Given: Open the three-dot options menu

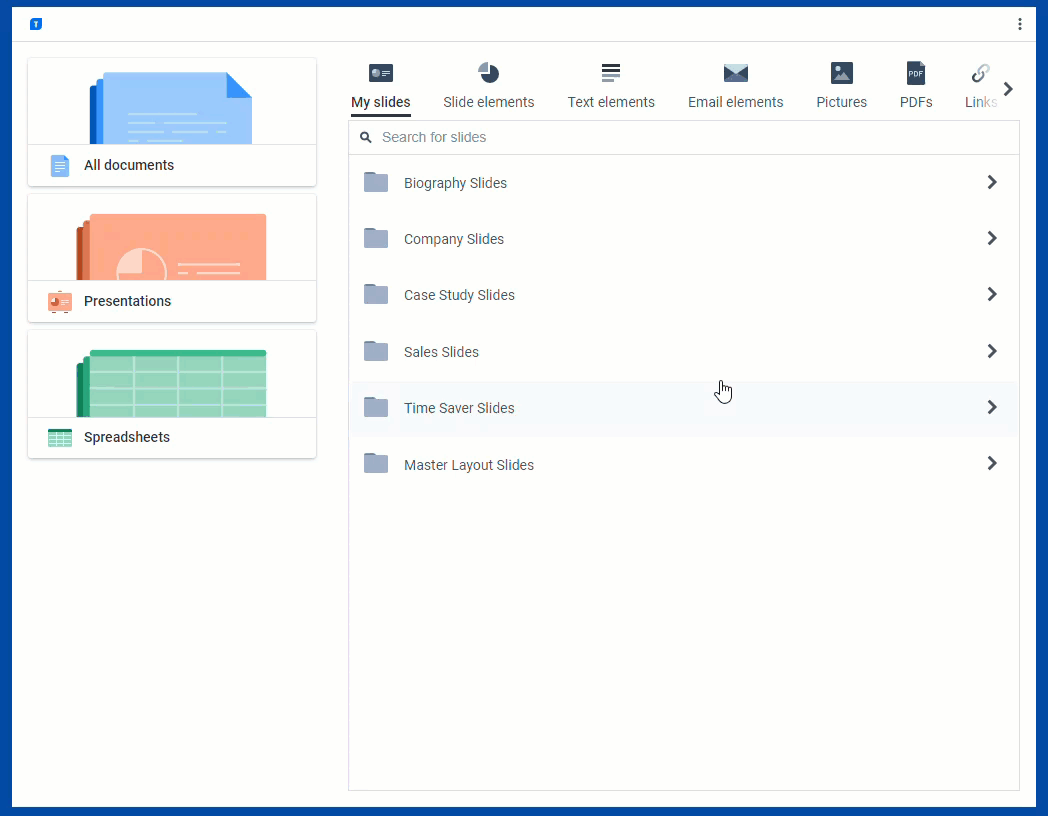Looking at the screenshot, I should 1019,24.
